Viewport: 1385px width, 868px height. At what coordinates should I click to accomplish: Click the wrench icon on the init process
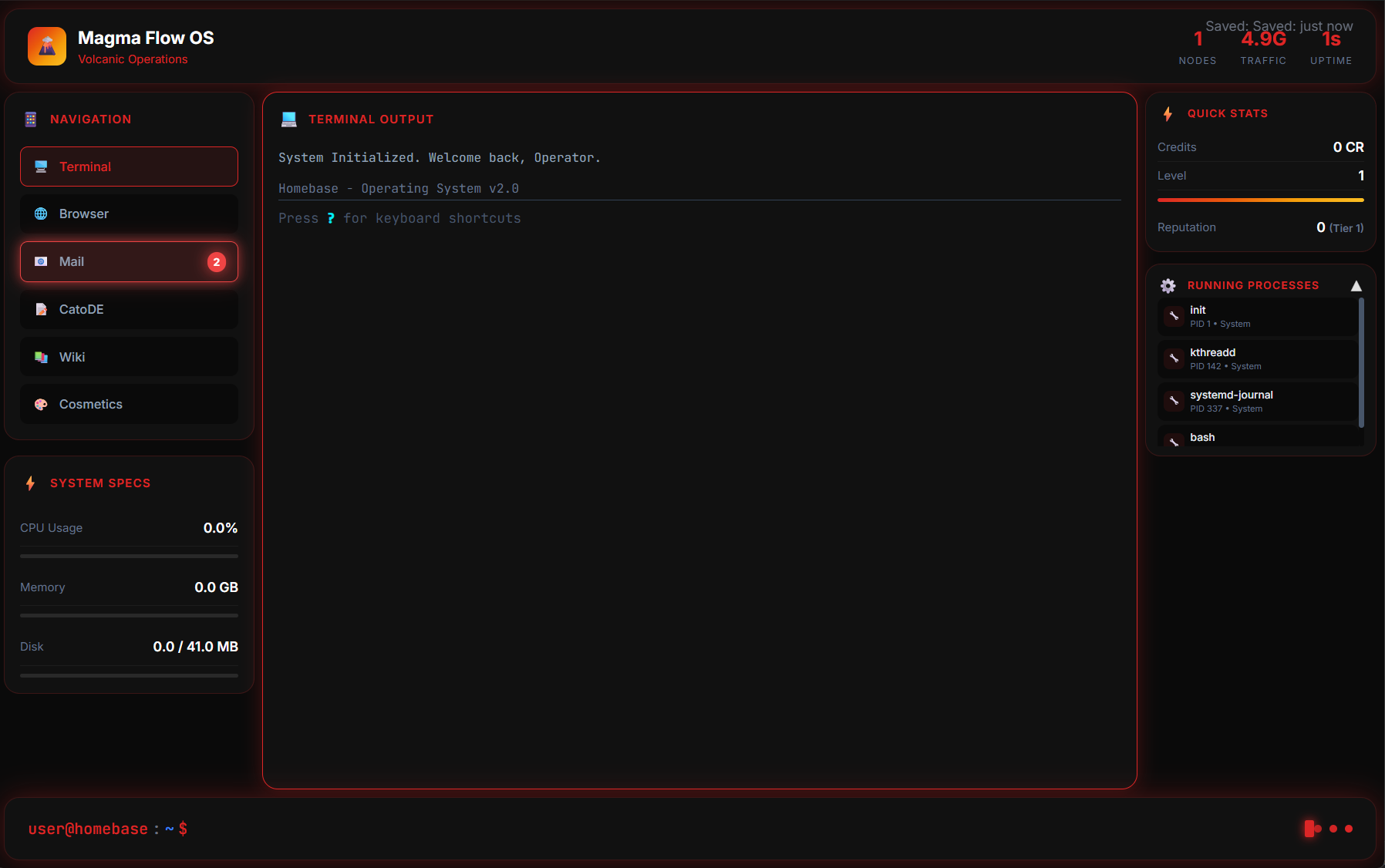[x=1174, y=316]
